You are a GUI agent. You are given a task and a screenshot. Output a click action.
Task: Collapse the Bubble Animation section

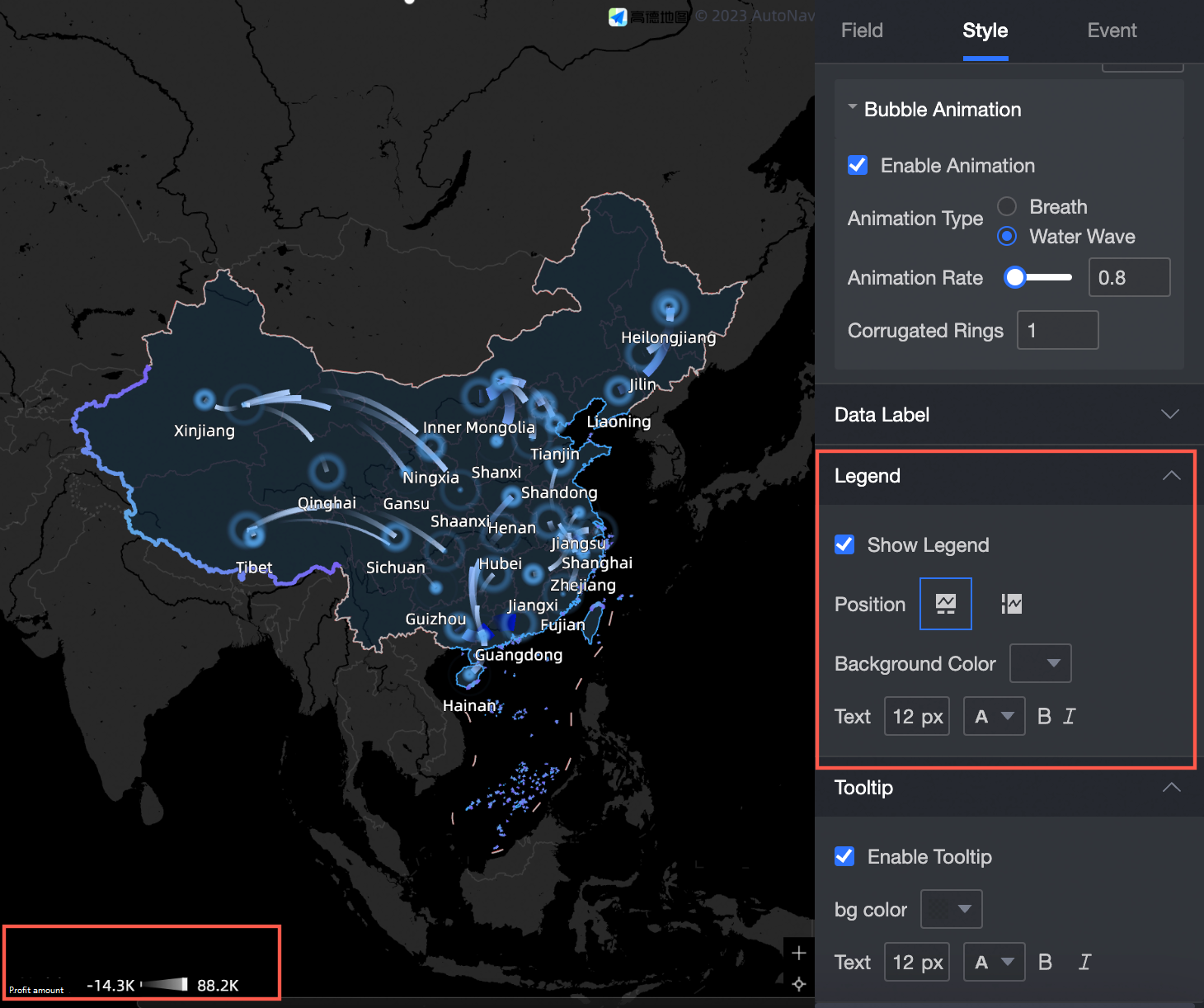(x=853, y=108)
